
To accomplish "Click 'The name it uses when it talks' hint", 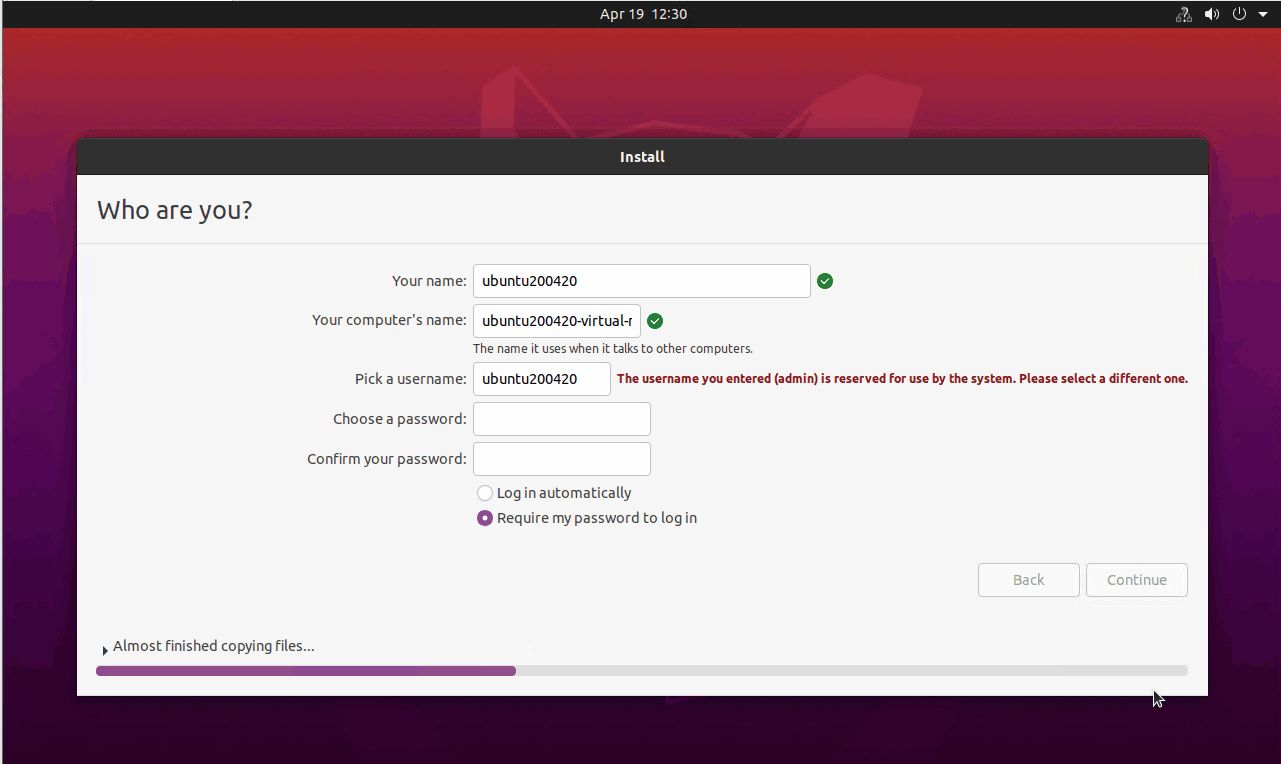I will tap(613, 349).
